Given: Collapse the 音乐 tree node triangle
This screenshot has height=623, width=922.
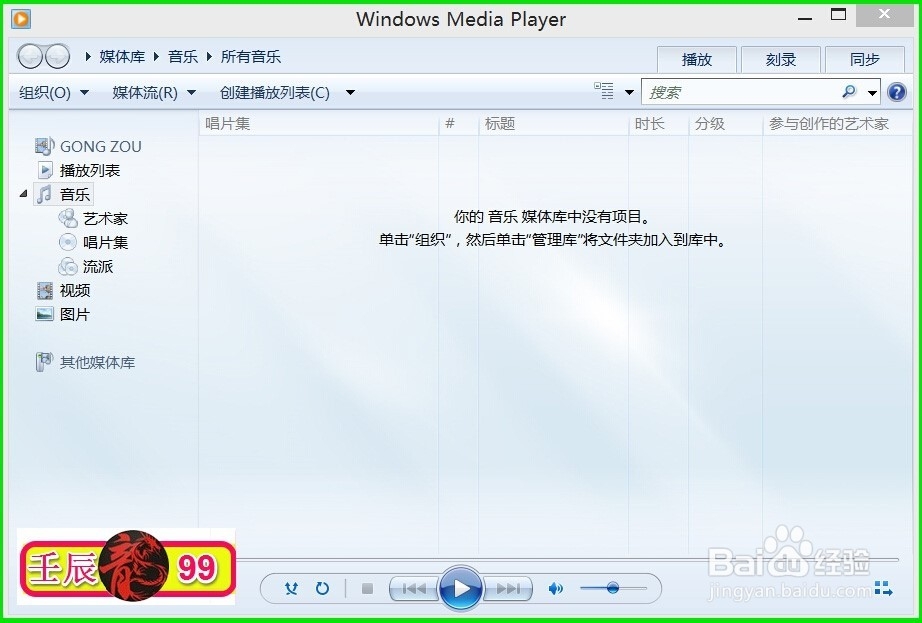Looking at the screenshot, I should (x=24, y=193).
